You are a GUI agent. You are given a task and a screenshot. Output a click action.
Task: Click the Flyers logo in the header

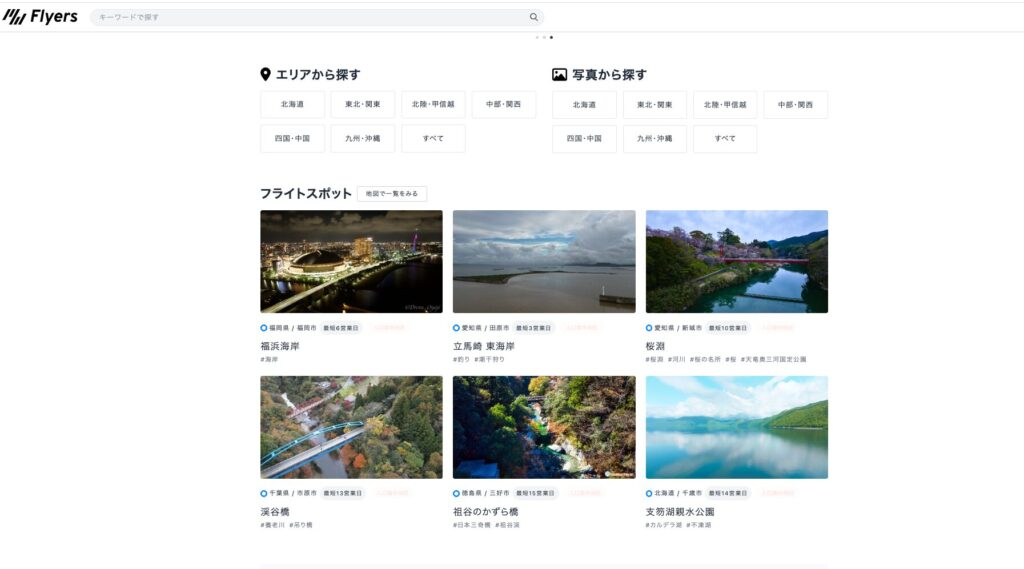[x=40, y=17]
